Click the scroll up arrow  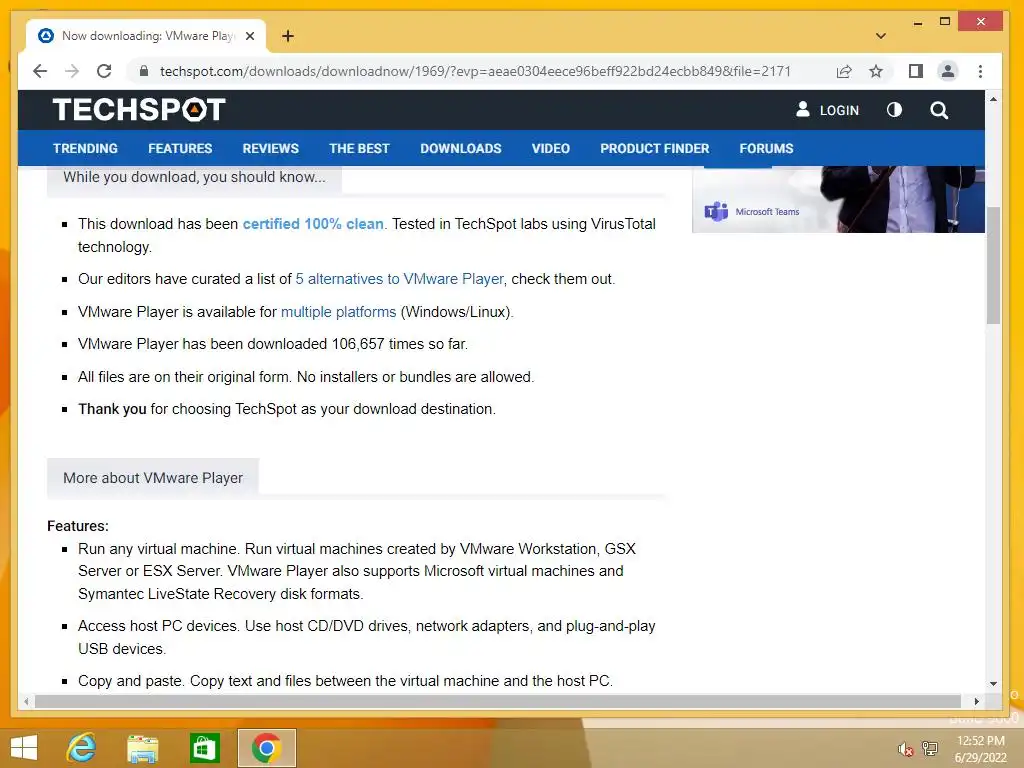click(993, 99)
